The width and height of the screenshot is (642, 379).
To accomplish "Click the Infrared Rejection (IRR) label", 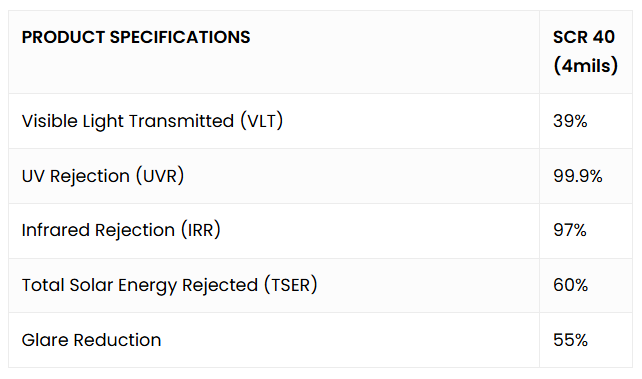I will tap(121, 230).
